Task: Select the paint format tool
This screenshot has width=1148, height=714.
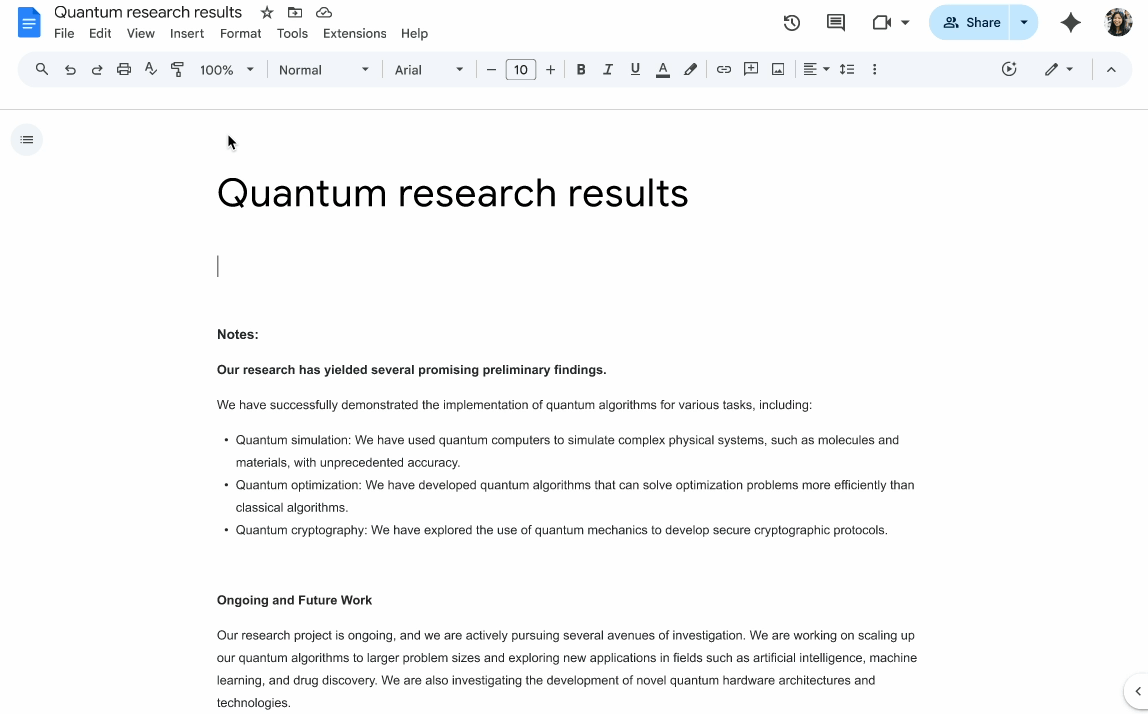Action: pyautogui.click(x=177, y=69)
